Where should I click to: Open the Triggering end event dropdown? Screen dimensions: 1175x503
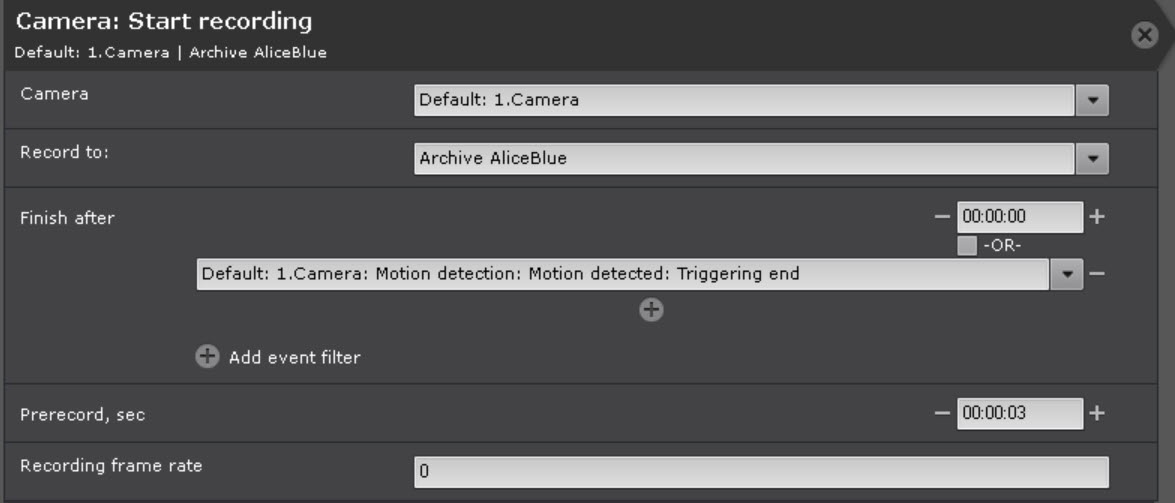(x=1065, y=275)
